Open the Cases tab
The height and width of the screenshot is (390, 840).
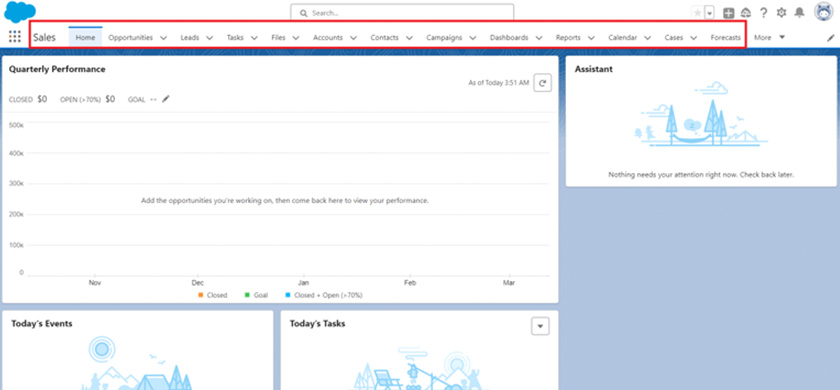coord(673,38)
